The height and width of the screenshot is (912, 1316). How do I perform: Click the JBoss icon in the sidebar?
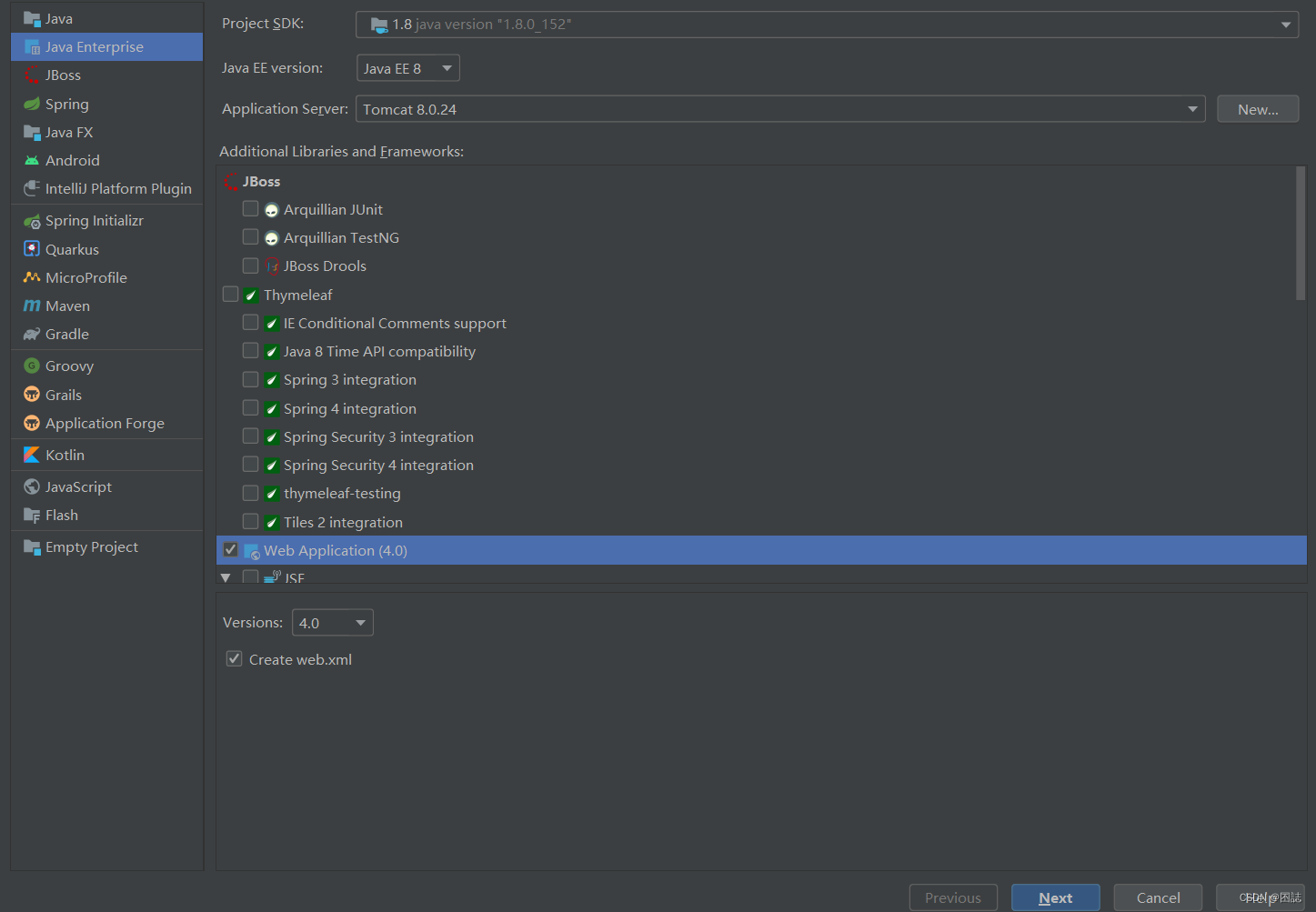pyautogui.click(x=32, y=75)
